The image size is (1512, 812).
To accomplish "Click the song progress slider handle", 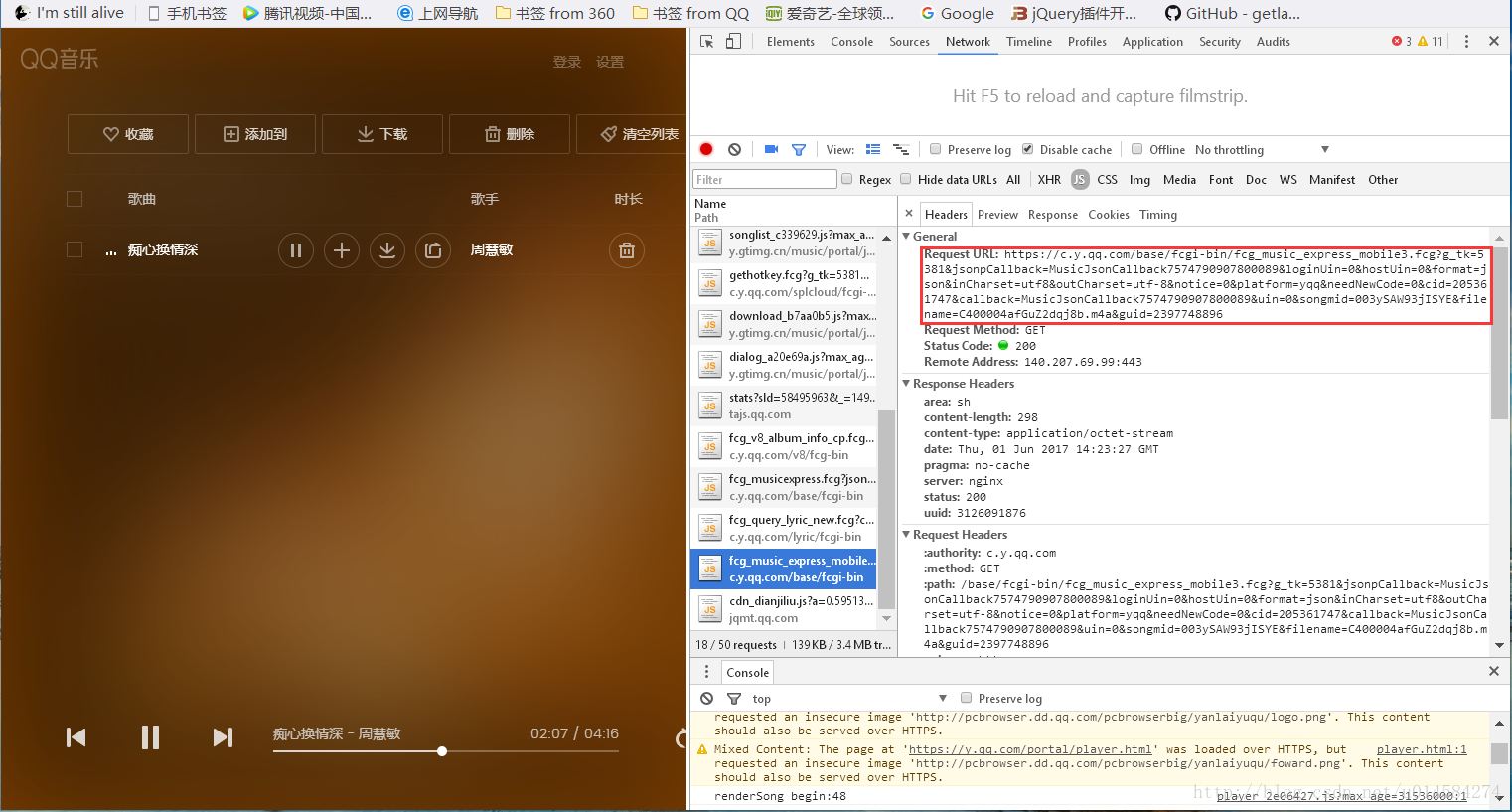I will 442,751.
